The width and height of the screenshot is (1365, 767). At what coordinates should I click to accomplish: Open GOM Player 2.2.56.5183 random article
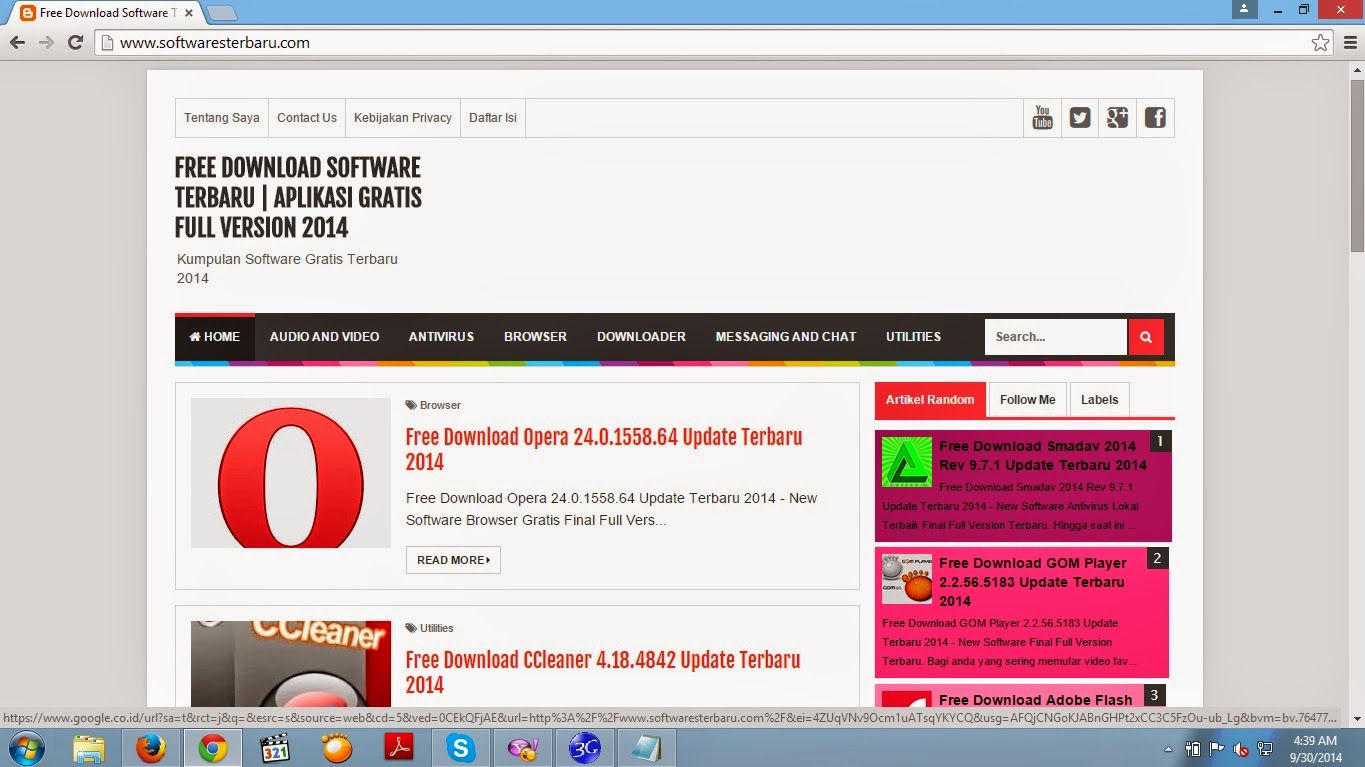click(x=1033, y=582)
